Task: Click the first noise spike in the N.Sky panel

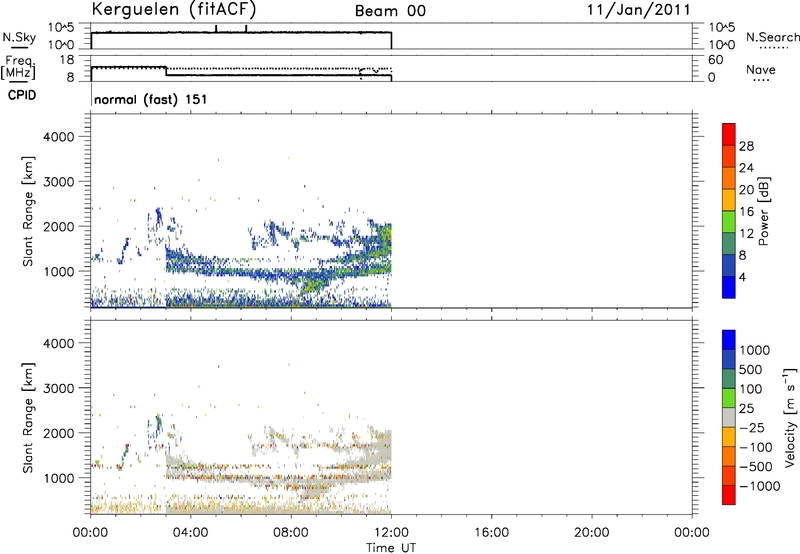Action: pyautogui.click(x=216, y=29)
